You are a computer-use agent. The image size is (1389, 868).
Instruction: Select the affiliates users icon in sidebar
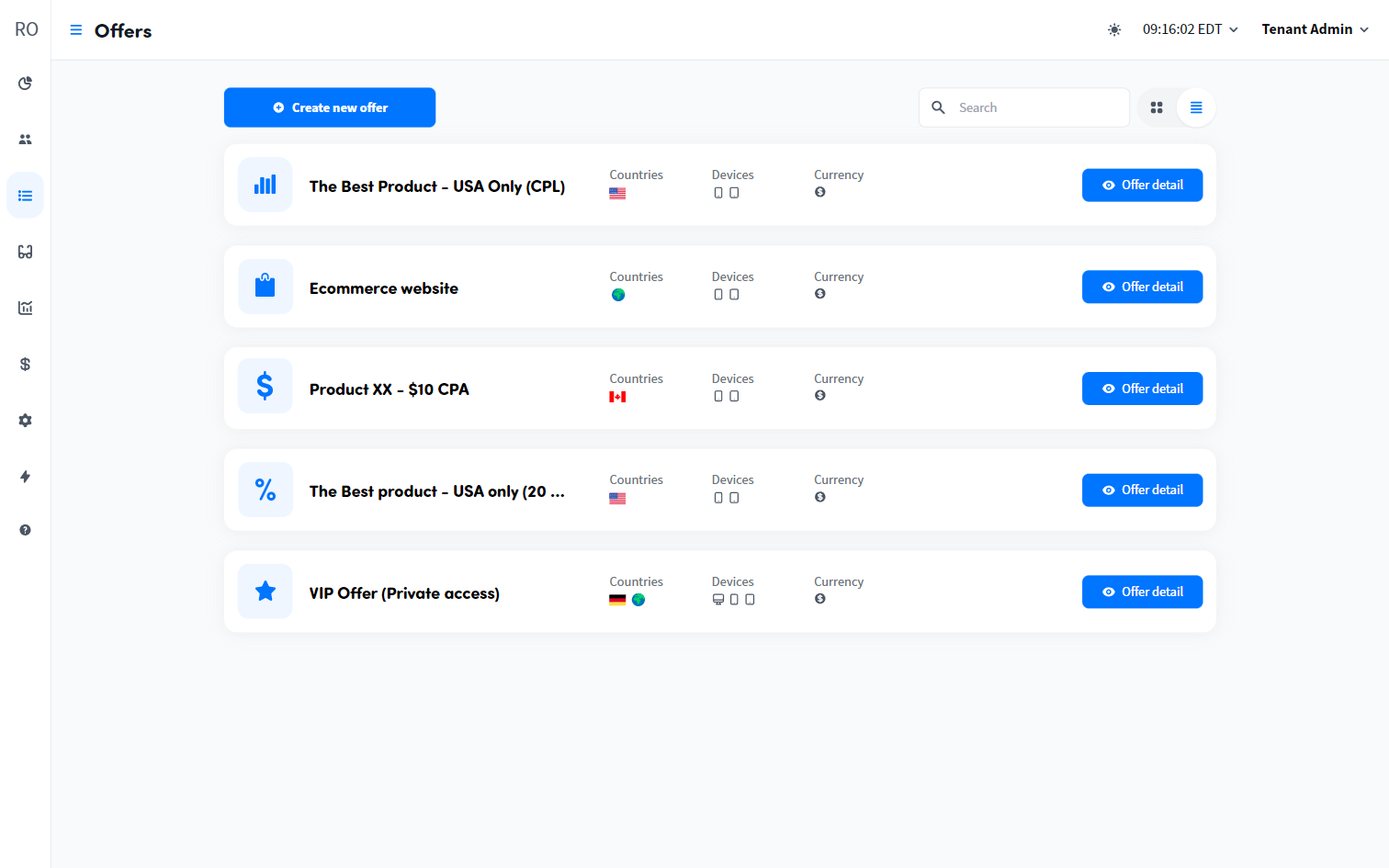tap(25, 139)
